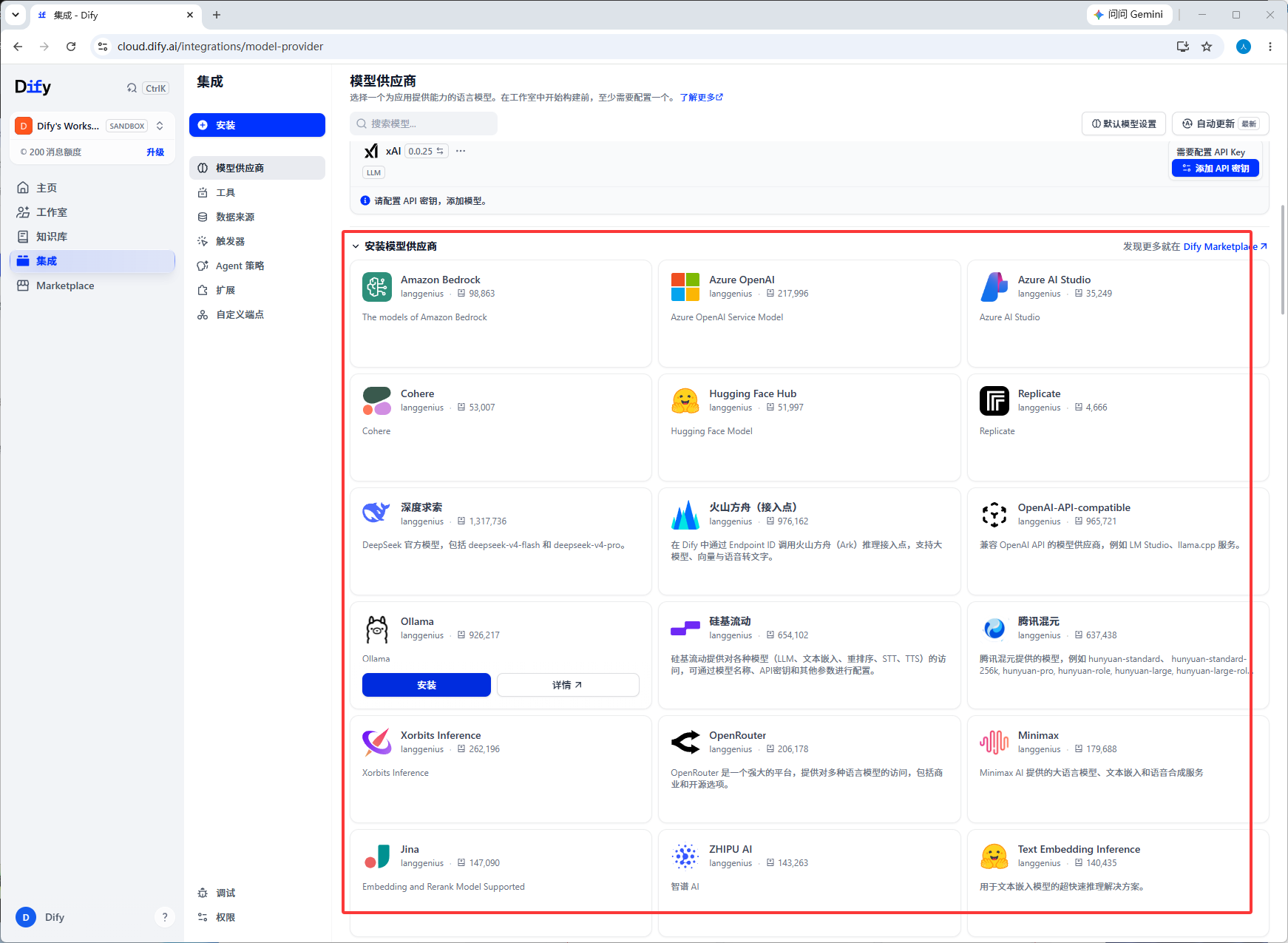Go back using the browser back arrow
Viewport: 1288px width, 943px height.
[18, 47]
